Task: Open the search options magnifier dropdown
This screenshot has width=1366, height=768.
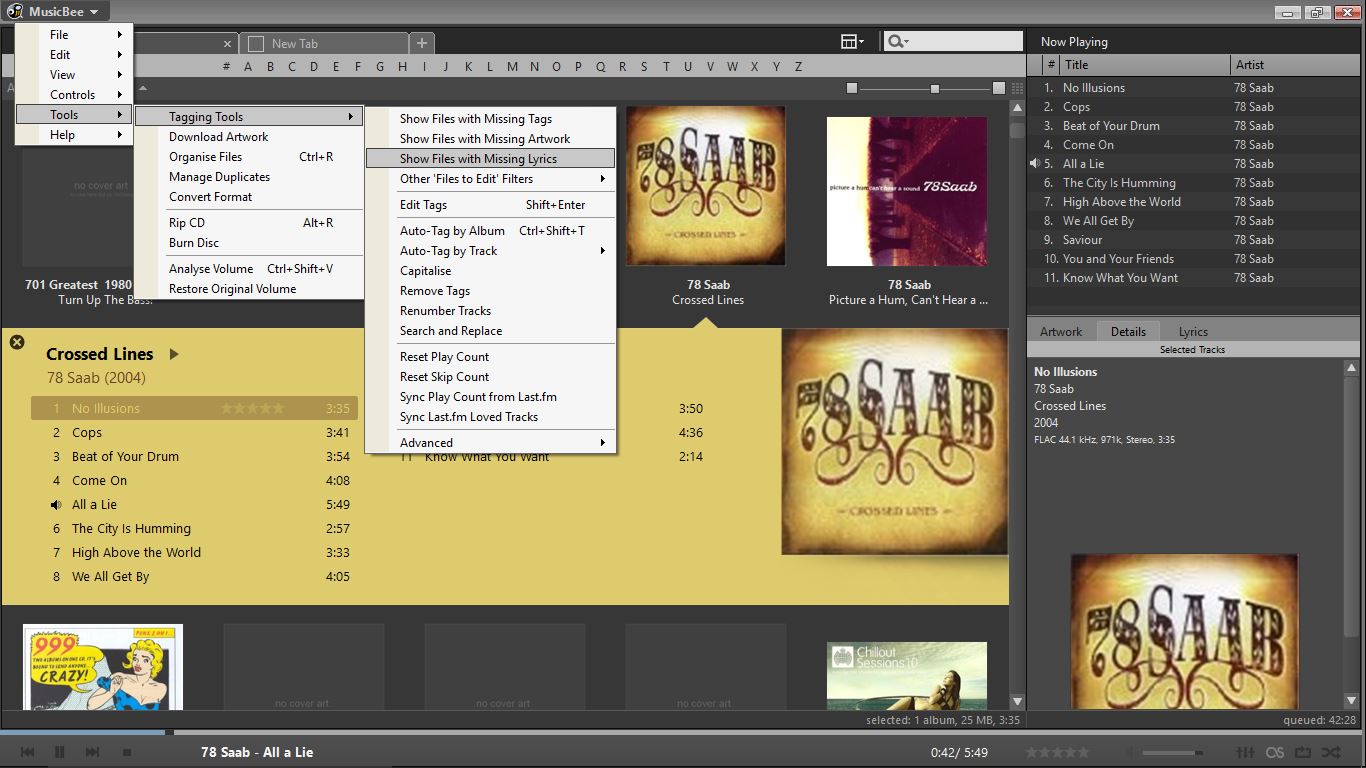Action: [897, 41]
